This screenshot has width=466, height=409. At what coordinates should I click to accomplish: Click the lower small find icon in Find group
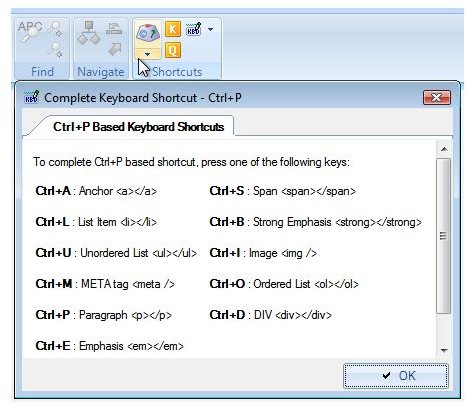(x=55, y=50)
